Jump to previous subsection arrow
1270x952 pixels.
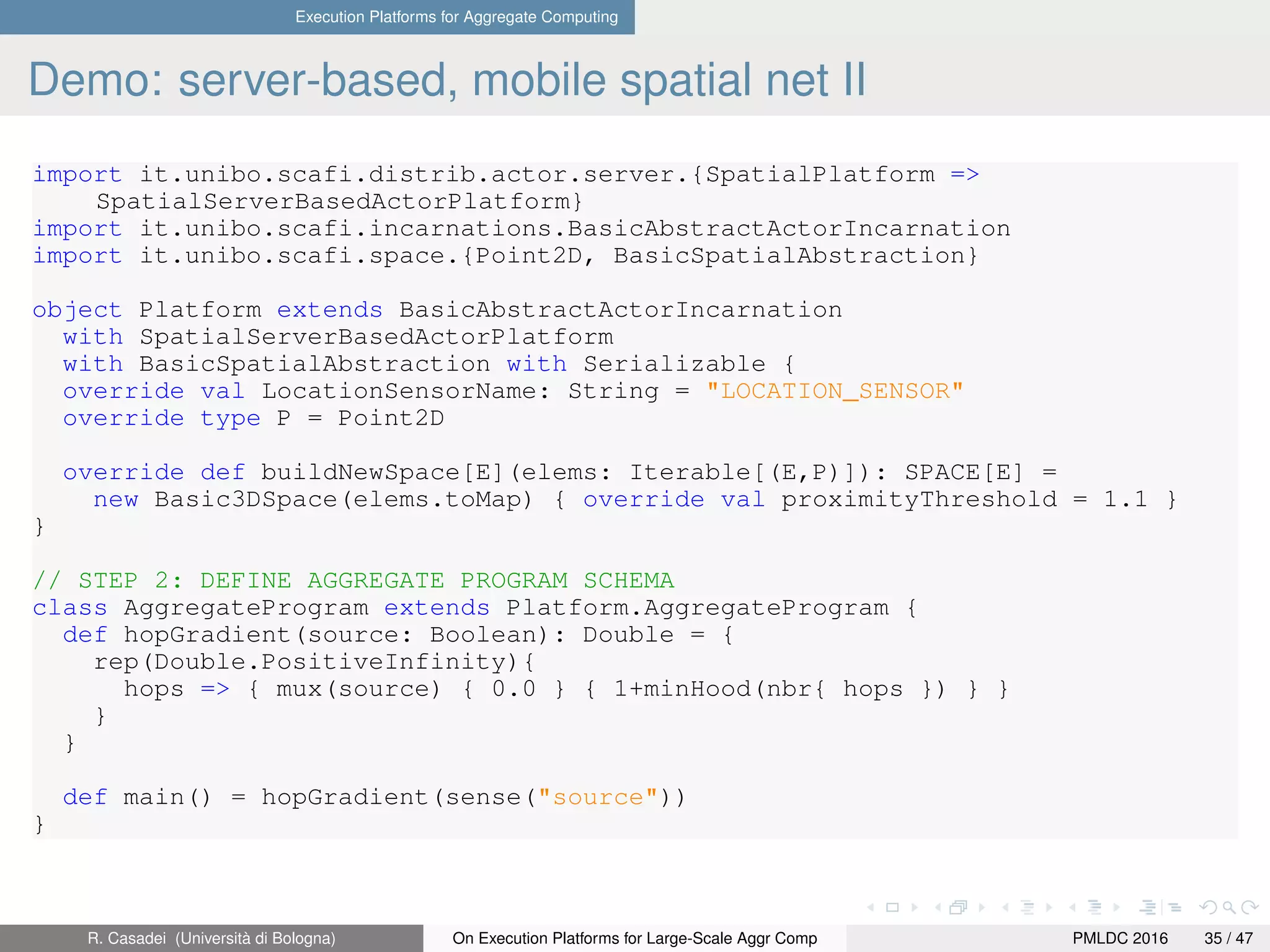[1005, 907]
